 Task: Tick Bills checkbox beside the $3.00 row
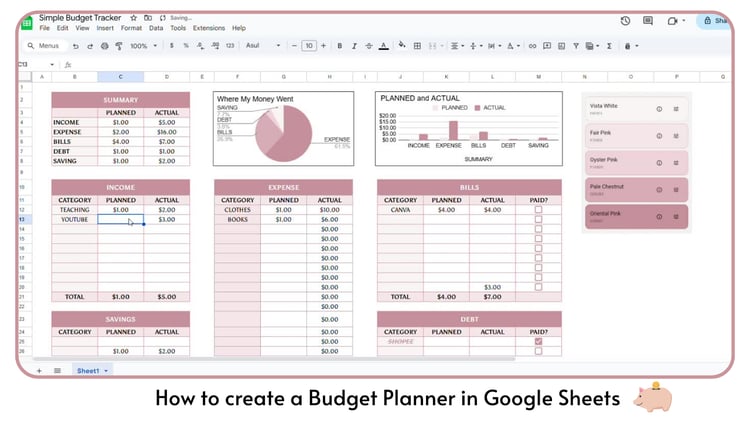point(539,287)
